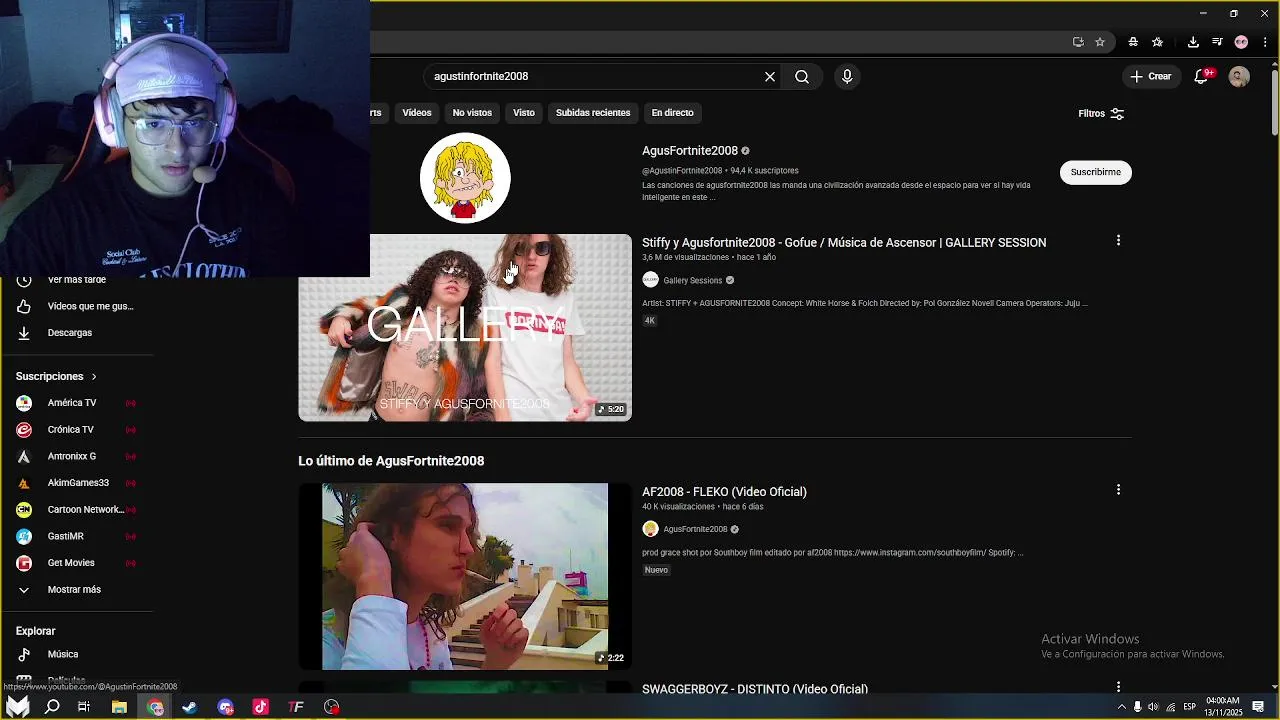The image size is (1280, 720).
Task: Play the AF2008 - FLEKO thumbnail
Action: point(465,577)
